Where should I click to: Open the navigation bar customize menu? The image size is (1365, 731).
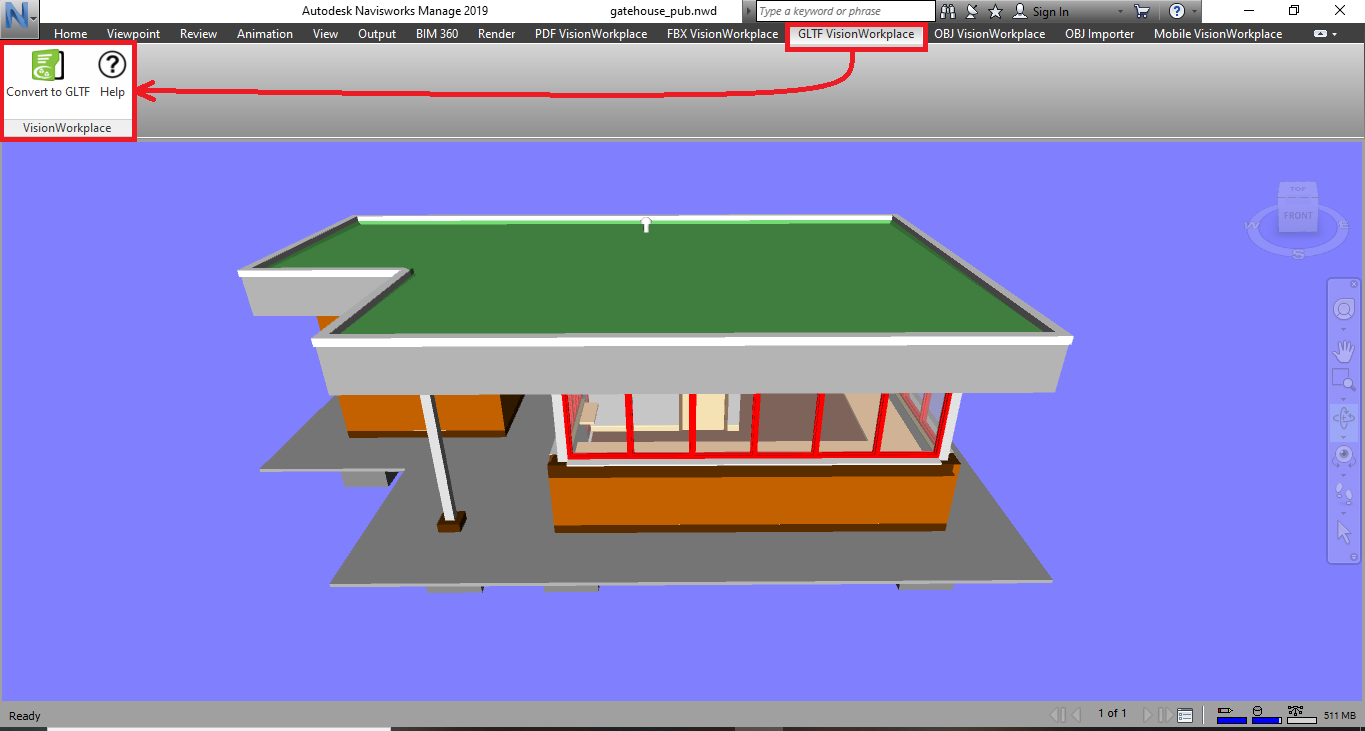coord(1354,557)
